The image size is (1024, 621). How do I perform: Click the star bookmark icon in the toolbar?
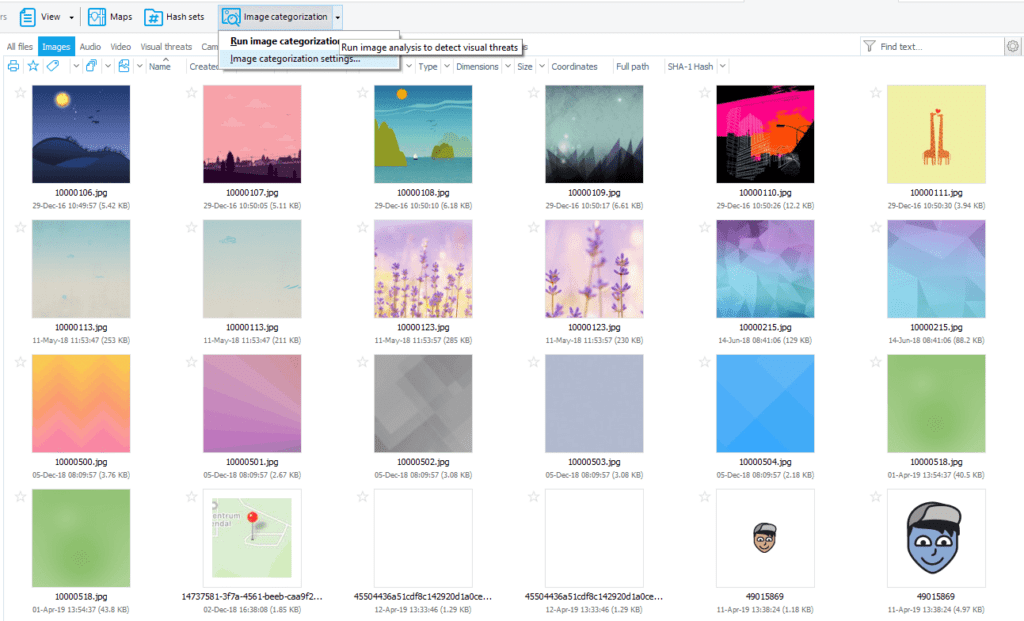pos(33,66)
